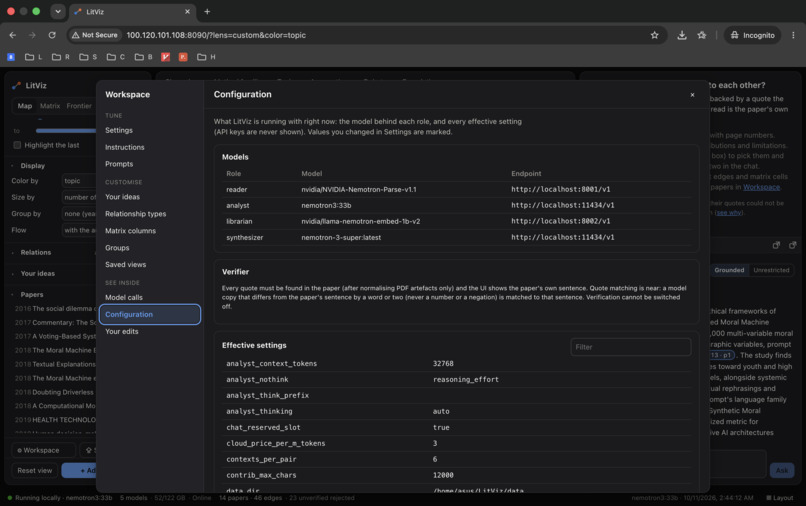Image resolution: width=806 pixels, height=506 pixels.
Task: Open the C bookmarks folder
Action: (116, 57)
